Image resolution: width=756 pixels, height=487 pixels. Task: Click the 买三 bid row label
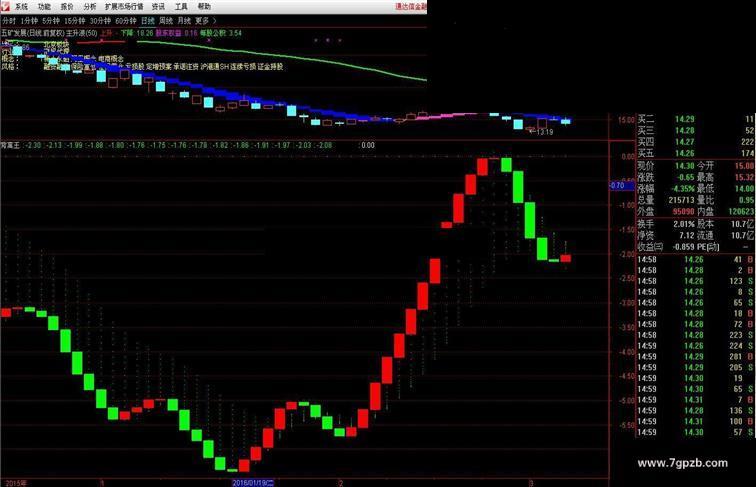646,131
